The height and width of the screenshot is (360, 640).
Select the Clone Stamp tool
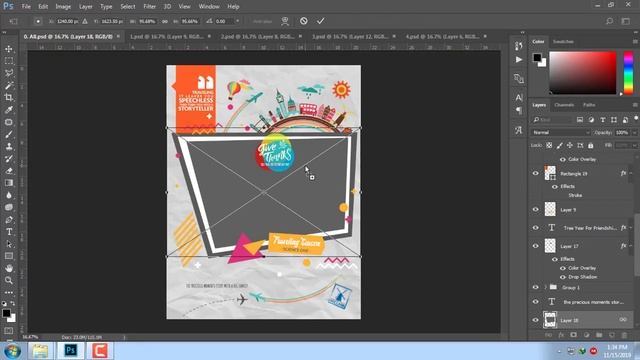point(9,147)
